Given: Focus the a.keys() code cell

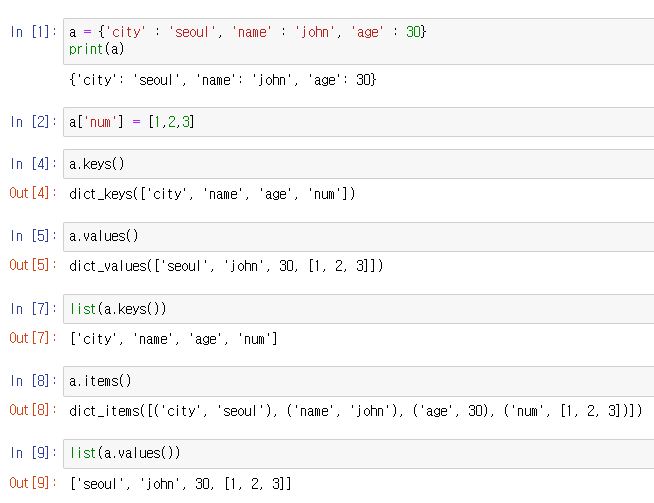Looking at the screenshot, I should click(x=358, y=163).
